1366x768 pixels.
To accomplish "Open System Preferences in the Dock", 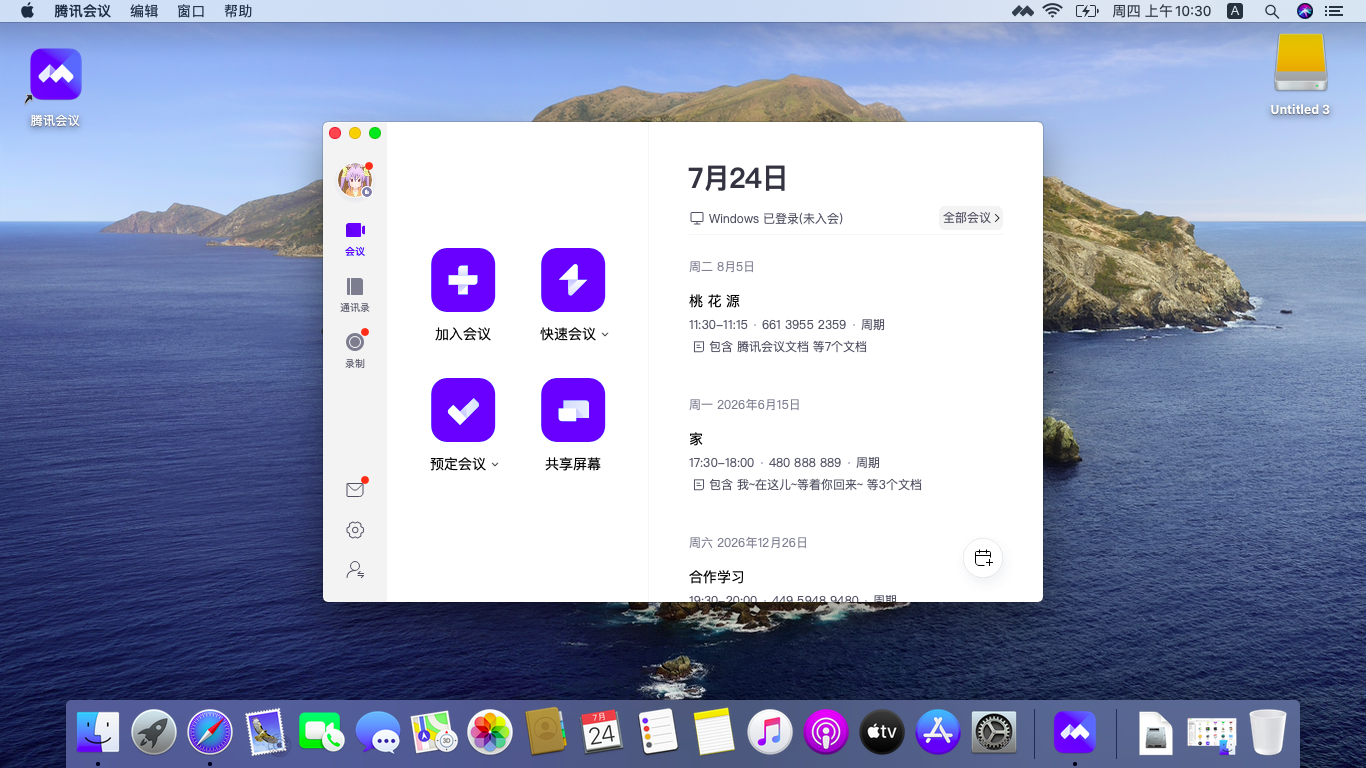I will [x=994, y=733].
